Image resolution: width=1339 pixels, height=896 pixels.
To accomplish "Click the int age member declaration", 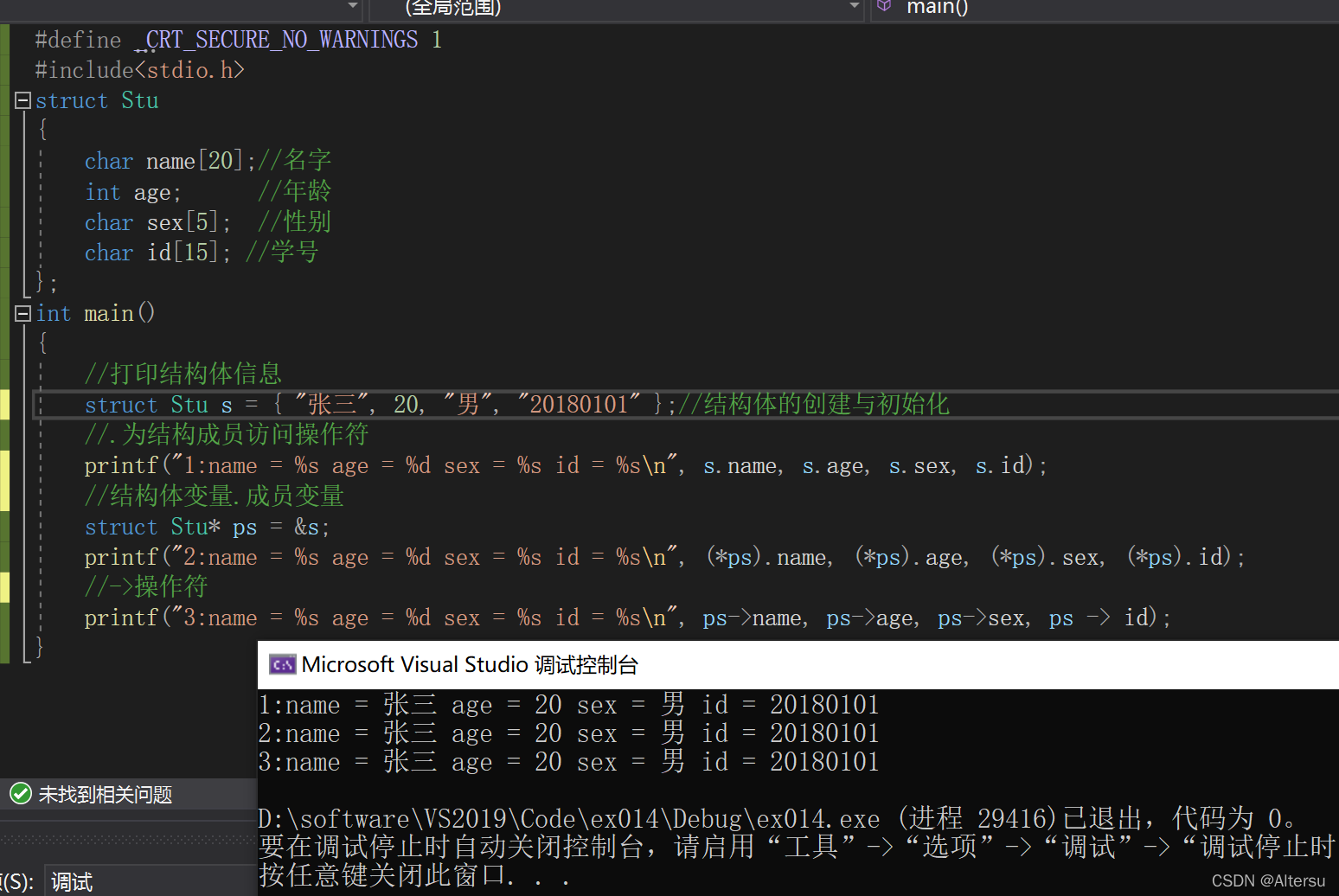I will [133, 192].
